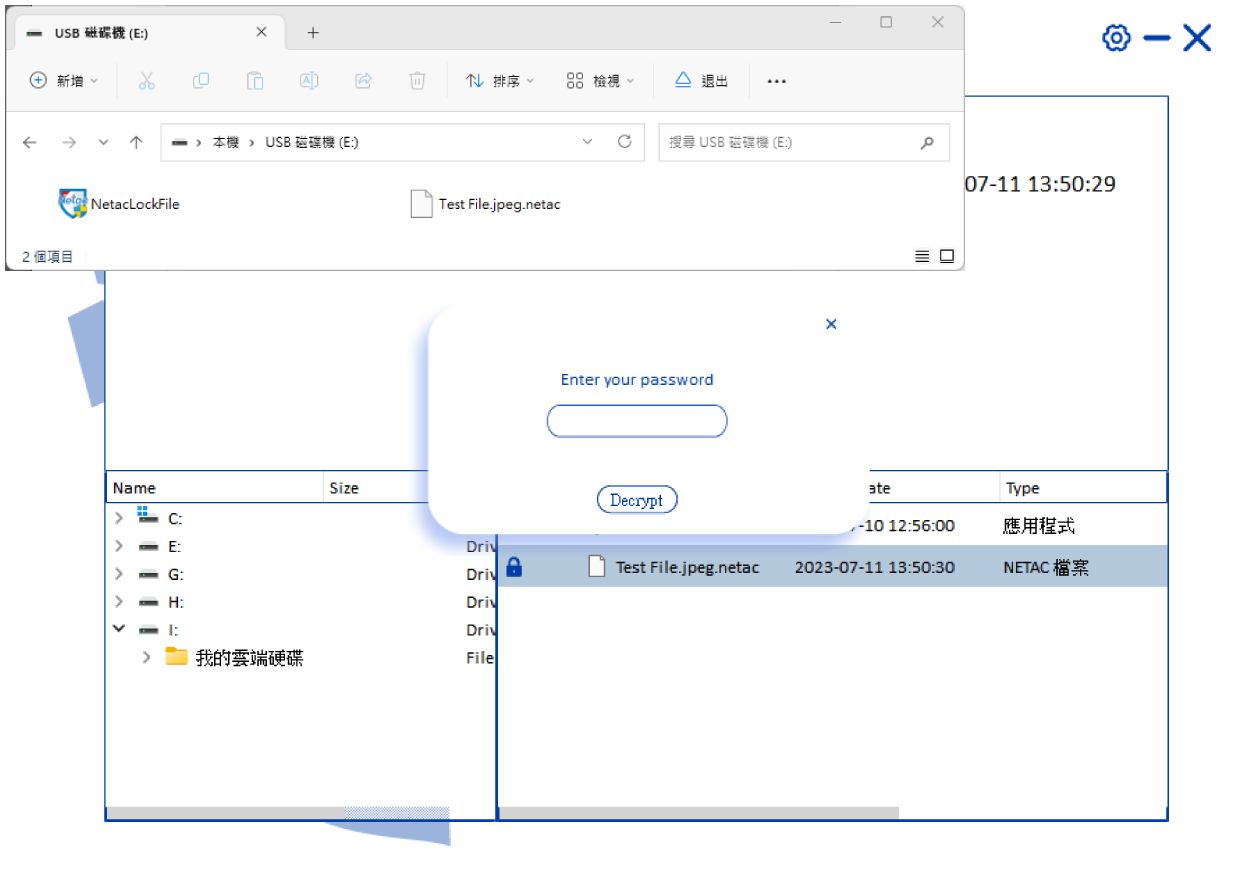Click the Cut scissors icon in toolbar

tap(147, 81)
